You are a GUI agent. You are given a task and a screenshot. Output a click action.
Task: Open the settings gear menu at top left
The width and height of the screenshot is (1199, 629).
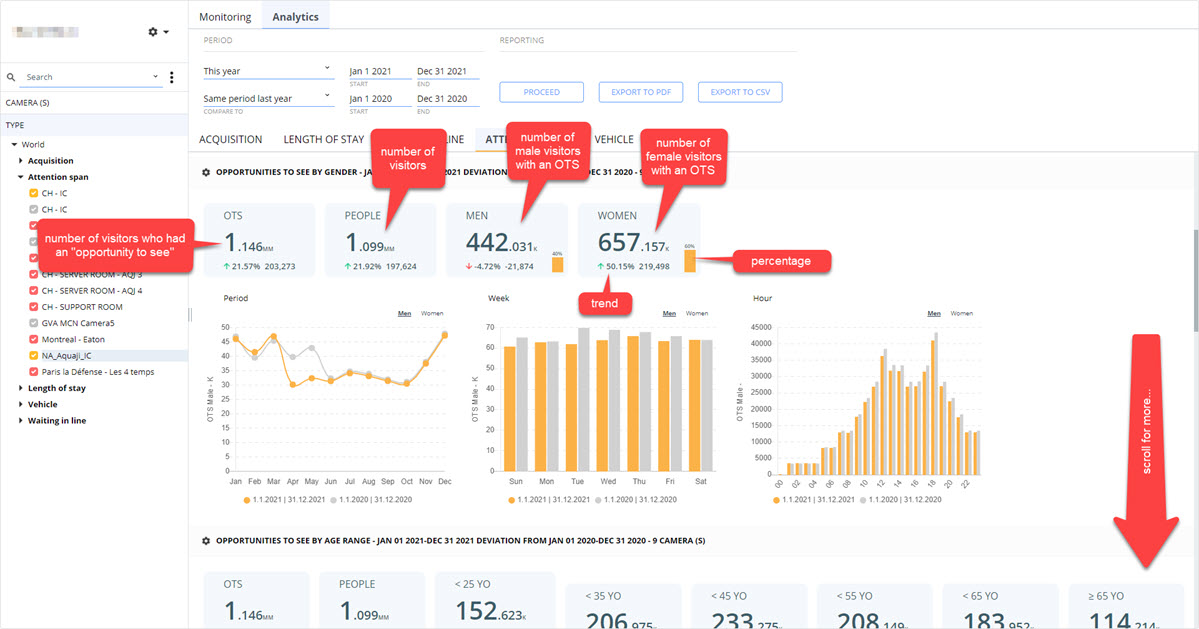pyautogui.click(x=158, y=32)
